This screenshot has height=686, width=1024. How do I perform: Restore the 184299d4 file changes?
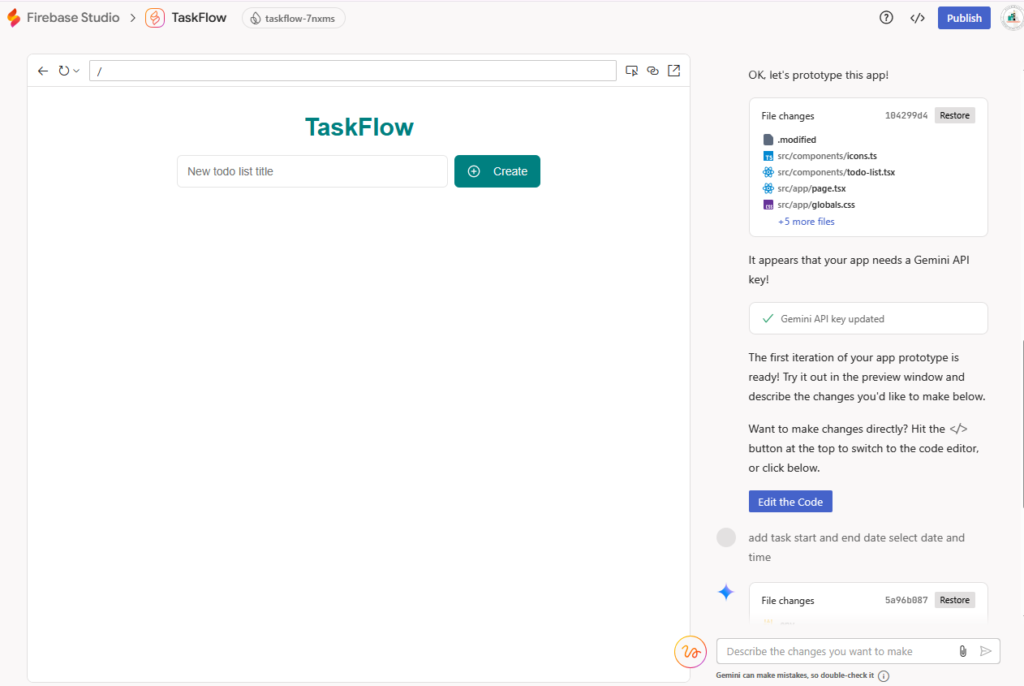coord(955,116)
